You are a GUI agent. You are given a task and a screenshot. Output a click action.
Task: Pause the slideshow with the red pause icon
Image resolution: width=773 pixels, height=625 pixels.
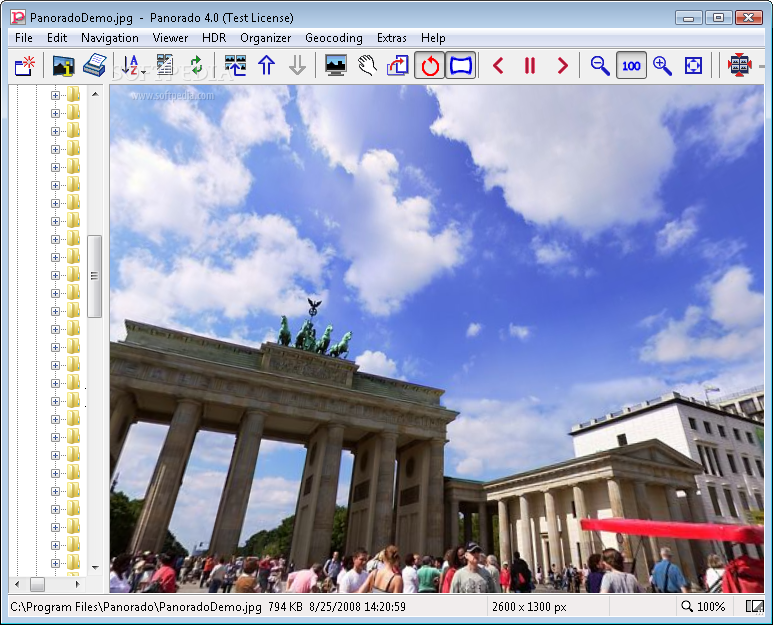(530, 66)
